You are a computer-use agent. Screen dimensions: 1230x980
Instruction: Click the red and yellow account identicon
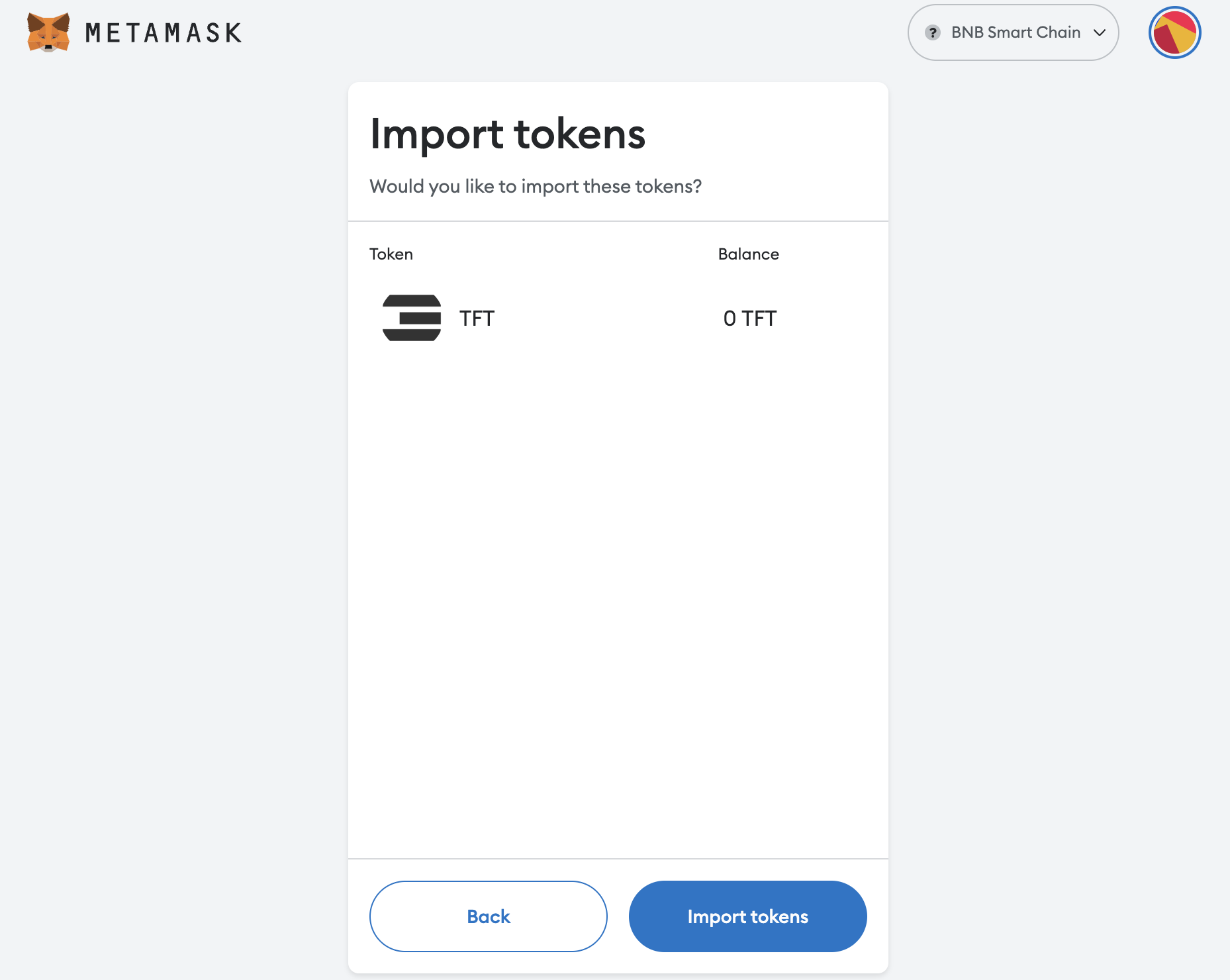tap(1174, 32)
